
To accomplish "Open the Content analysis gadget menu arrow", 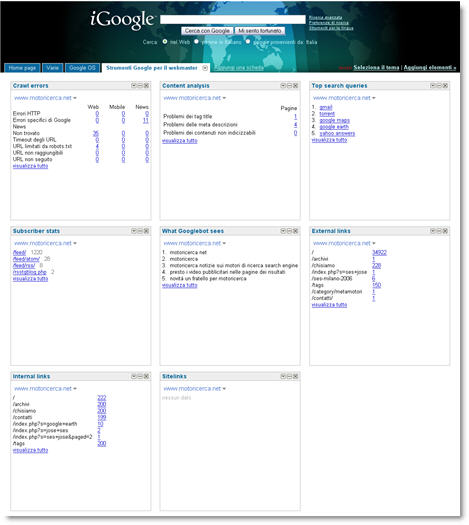I will point(283,86).
